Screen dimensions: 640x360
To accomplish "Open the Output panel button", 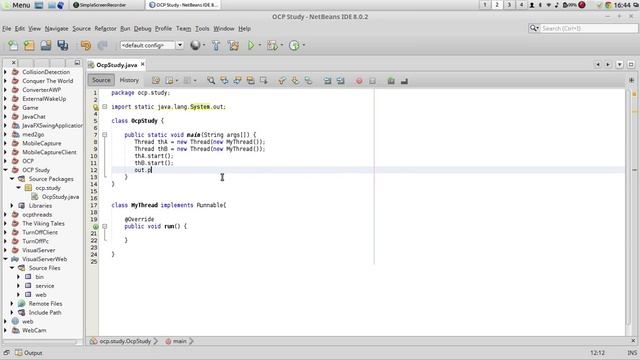I will pos(29,353).
